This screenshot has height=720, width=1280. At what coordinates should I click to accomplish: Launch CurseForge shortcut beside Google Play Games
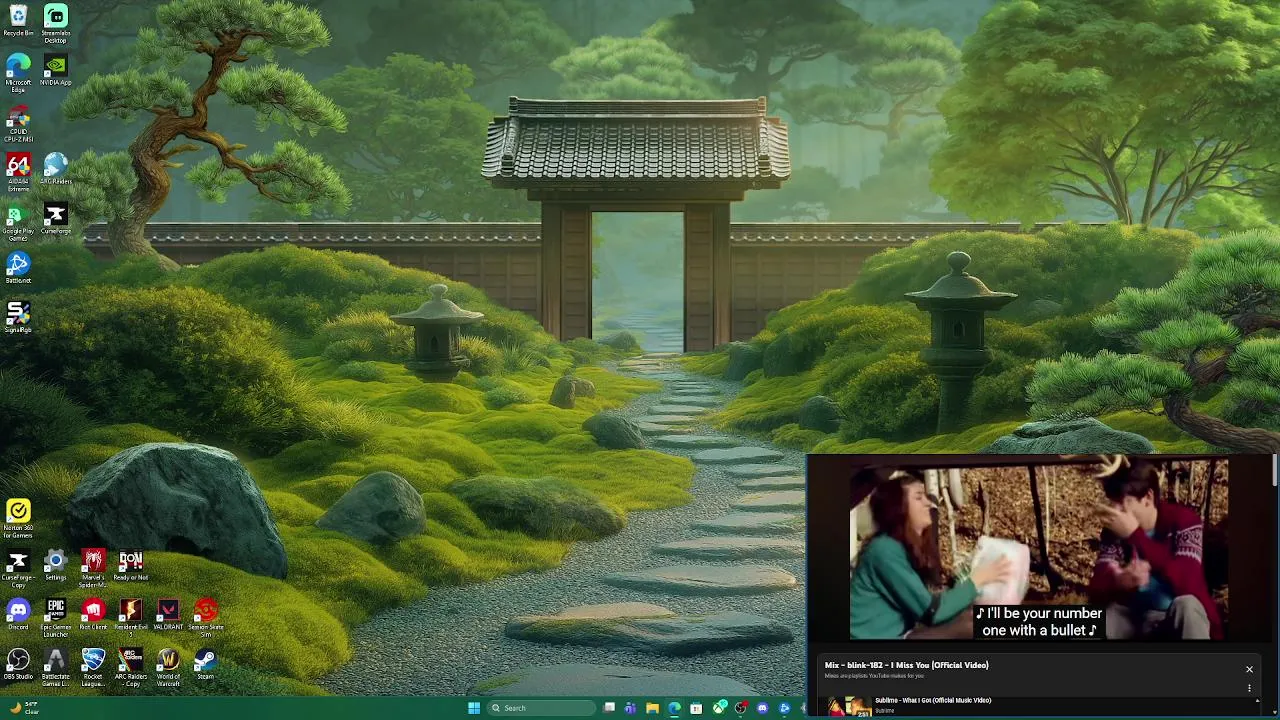coord(56,219)
